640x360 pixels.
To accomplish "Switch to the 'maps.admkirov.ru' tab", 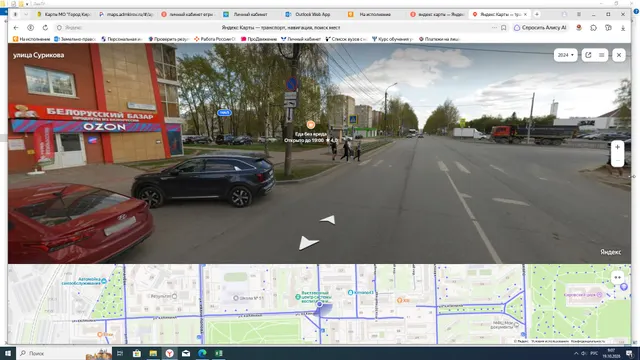I will [127, 14].
